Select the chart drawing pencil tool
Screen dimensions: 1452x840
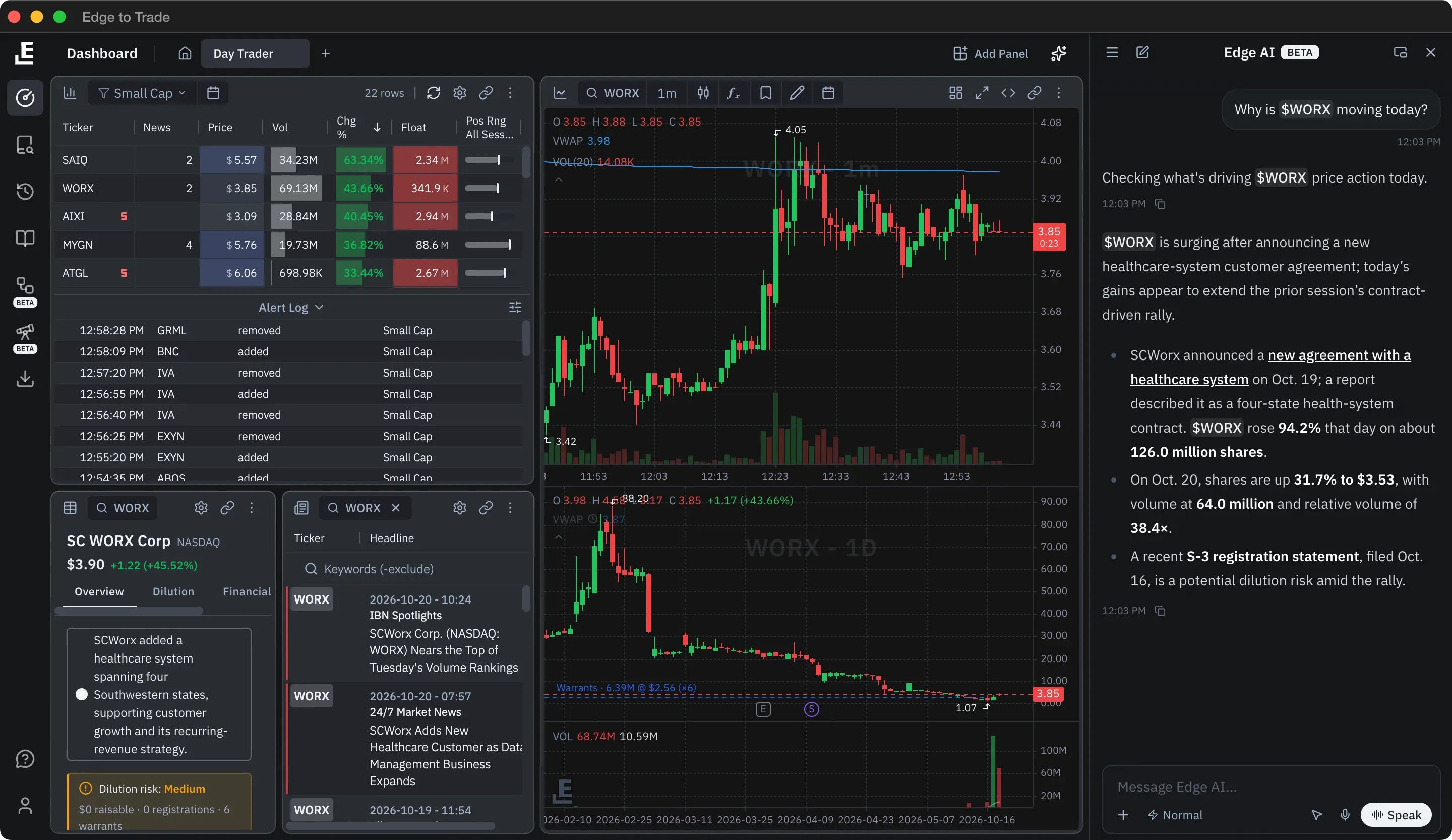pos(796,93)
